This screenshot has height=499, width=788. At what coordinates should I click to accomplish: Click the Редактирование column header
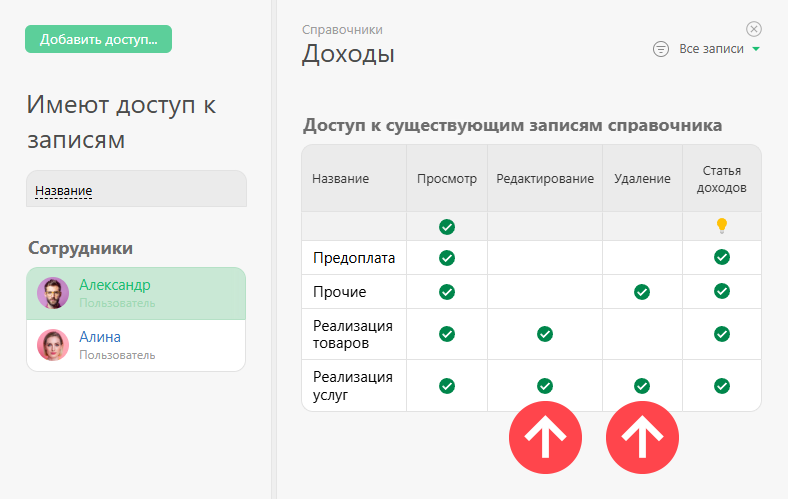click(544, 179)
